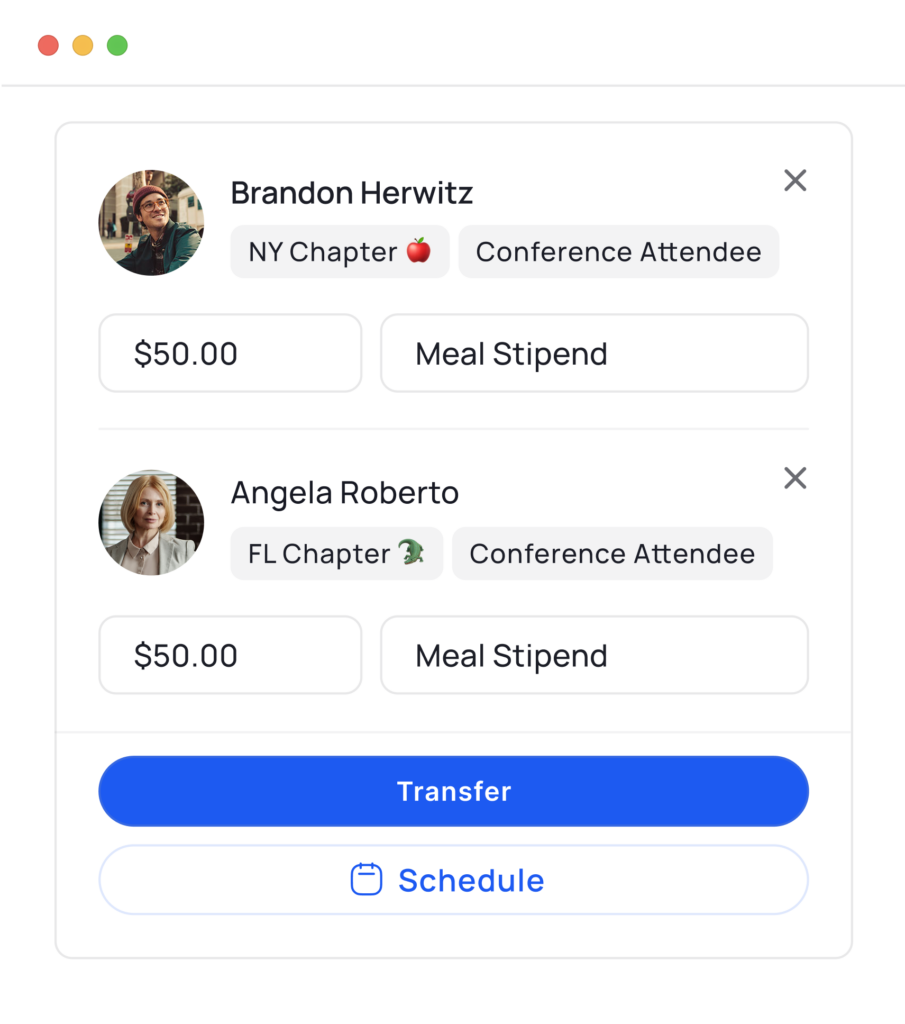Click the Brandon Herwitz name
905x1024 pixels.
click(x=352, y=193)
